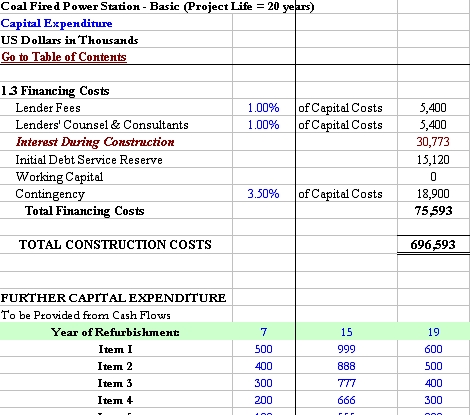Select Item 3 value 777
Screen dimensions: 470x415
[x=347, y=383]
